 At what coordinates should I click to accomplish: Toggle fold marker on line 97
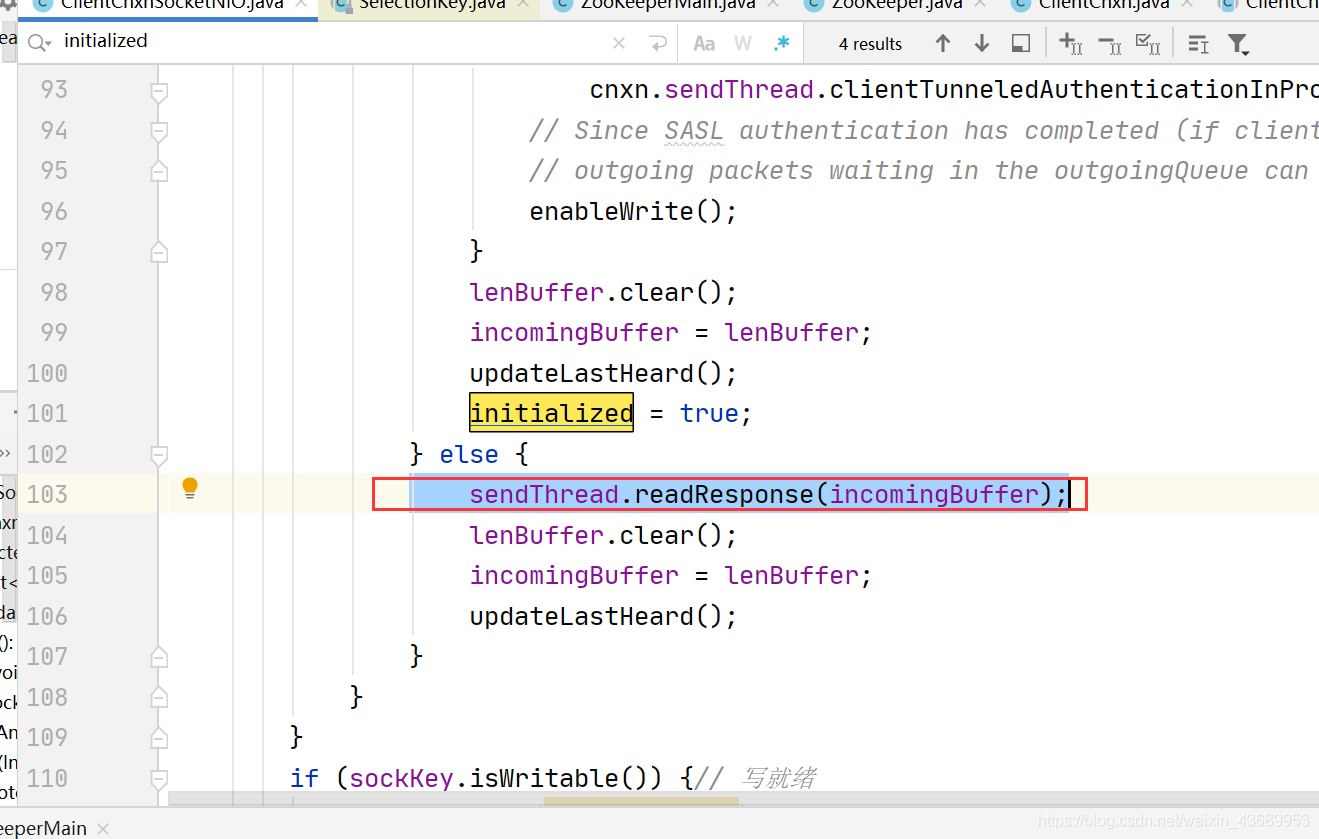(158, 252)
